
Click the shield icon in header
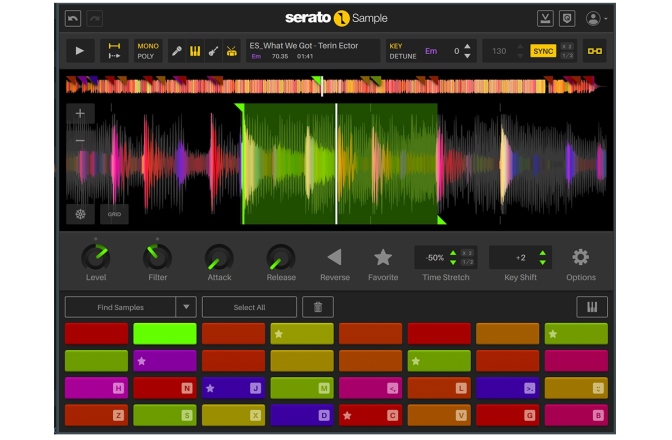567,18
